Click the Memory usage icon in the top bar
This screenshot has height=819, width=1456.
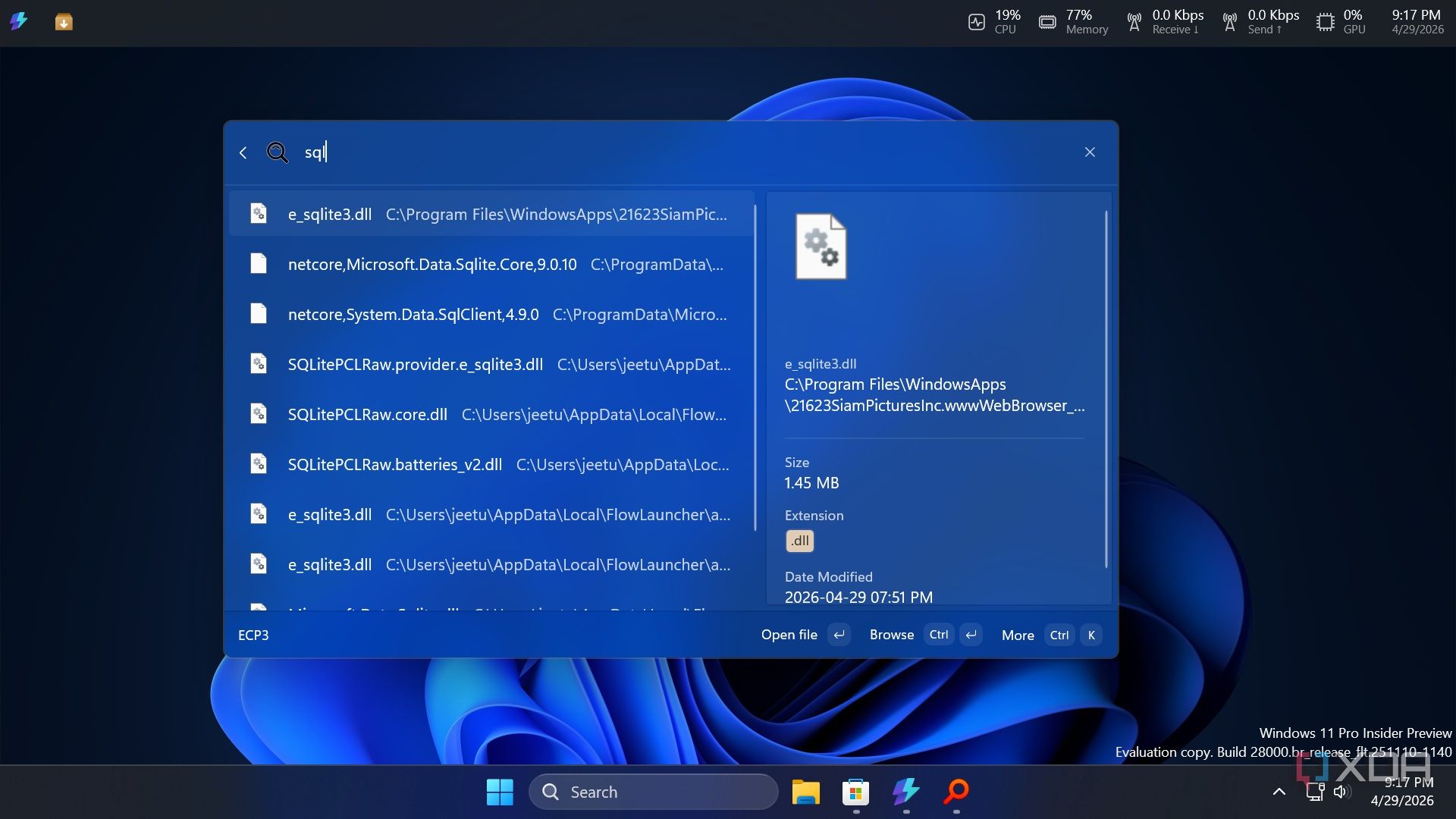pos(1047,22)
